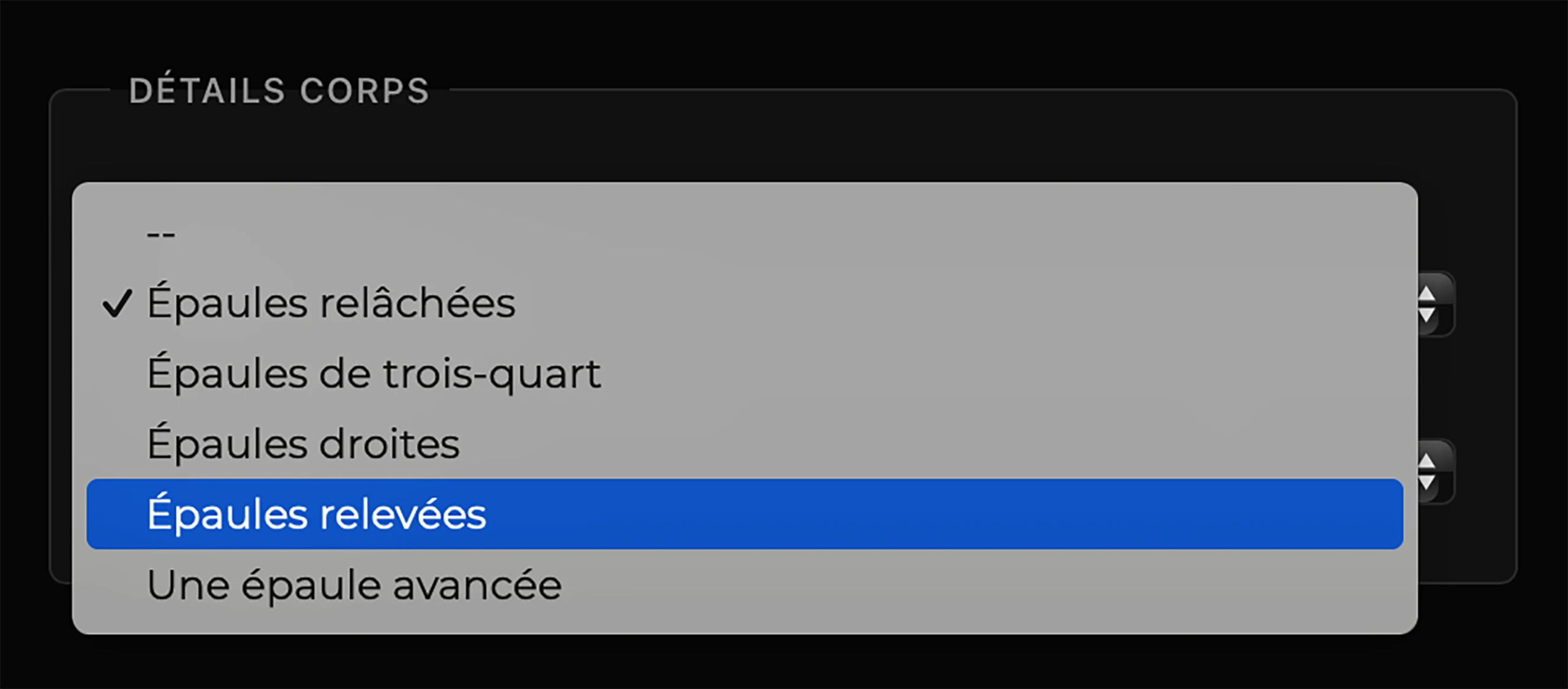The height and width of the screenshot is (689, 1568).
Task: Click the DÉTAILS CORPS section heading
Action: [x=279, y=91]
